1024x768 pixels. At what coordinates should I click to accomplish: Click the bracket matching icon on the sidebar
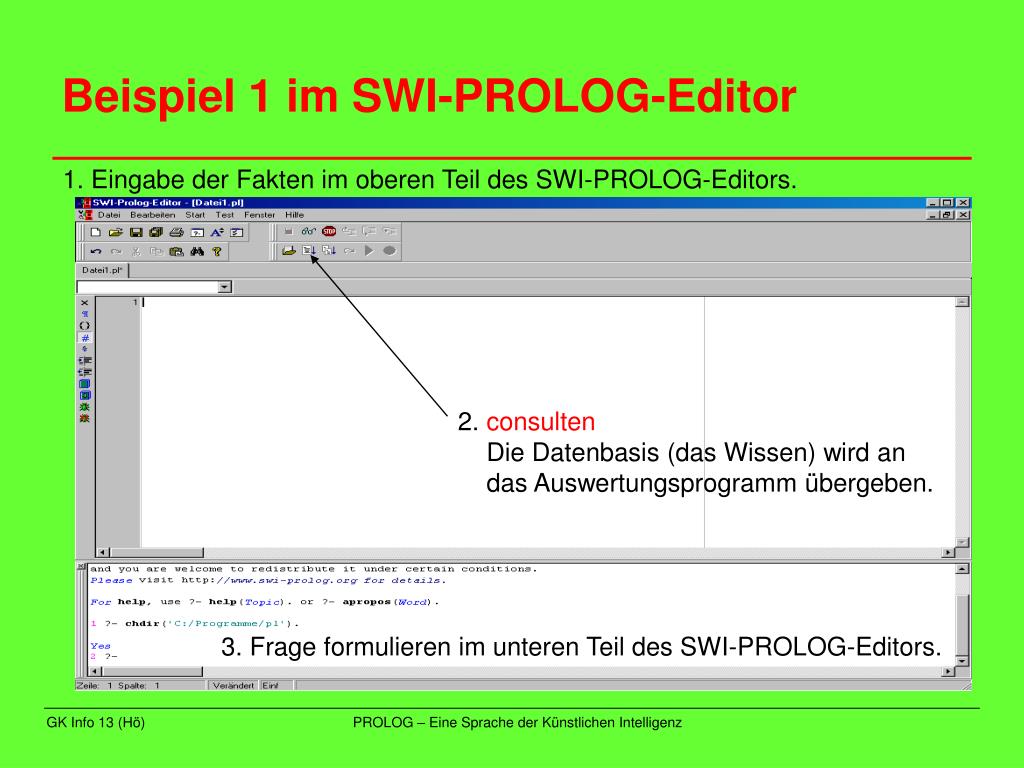(84, 325)
